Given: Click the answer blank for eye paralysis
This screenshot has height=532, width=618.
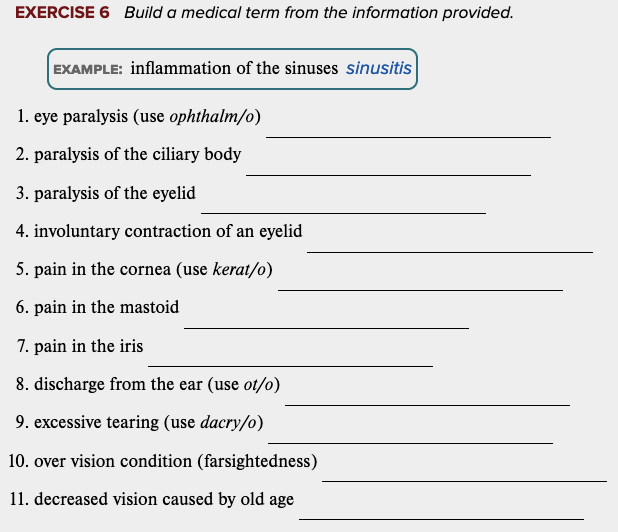Looking at the screenshot, I should 408,126.
